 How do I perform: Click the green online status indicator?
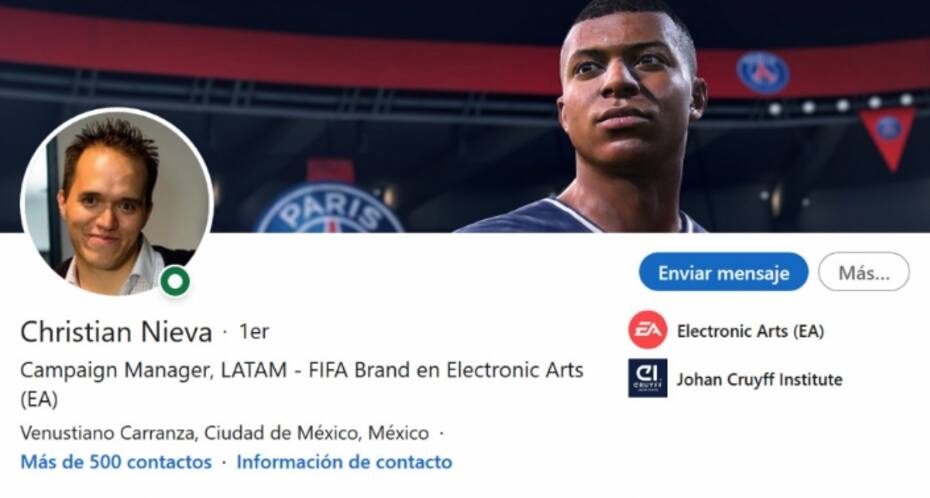(x=175, y=281)
